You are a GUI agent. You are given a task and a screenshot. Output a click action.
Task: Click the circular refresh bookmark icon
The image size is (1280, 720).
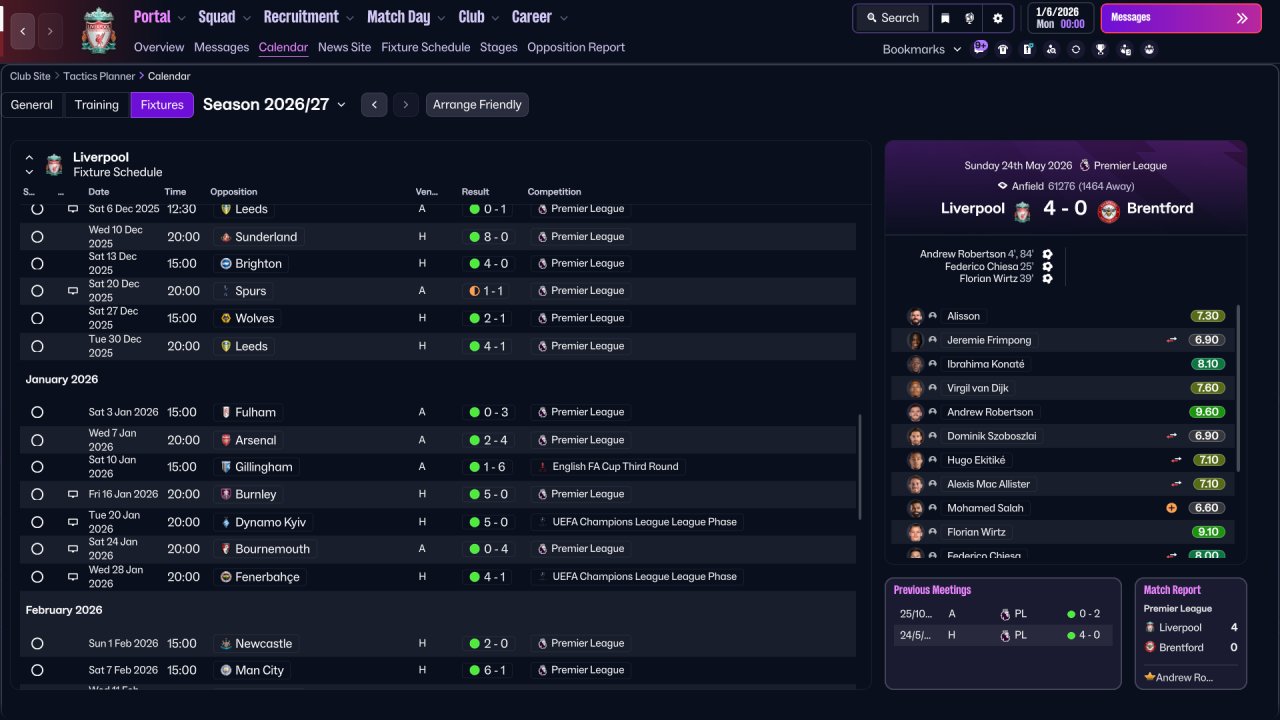(x=1076, y=49)
